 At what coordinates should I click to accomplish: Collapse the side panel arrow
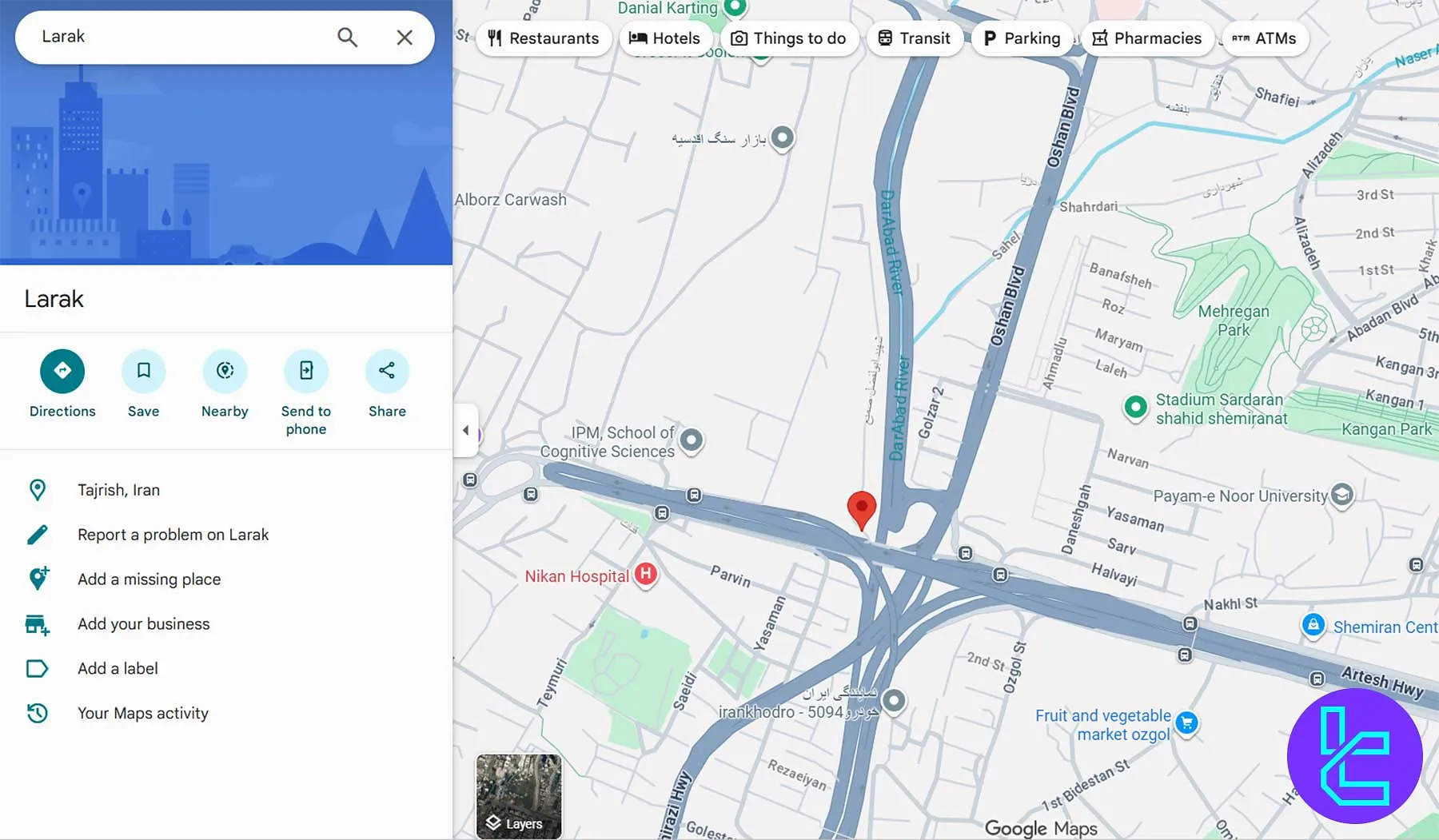coord(466,431)
